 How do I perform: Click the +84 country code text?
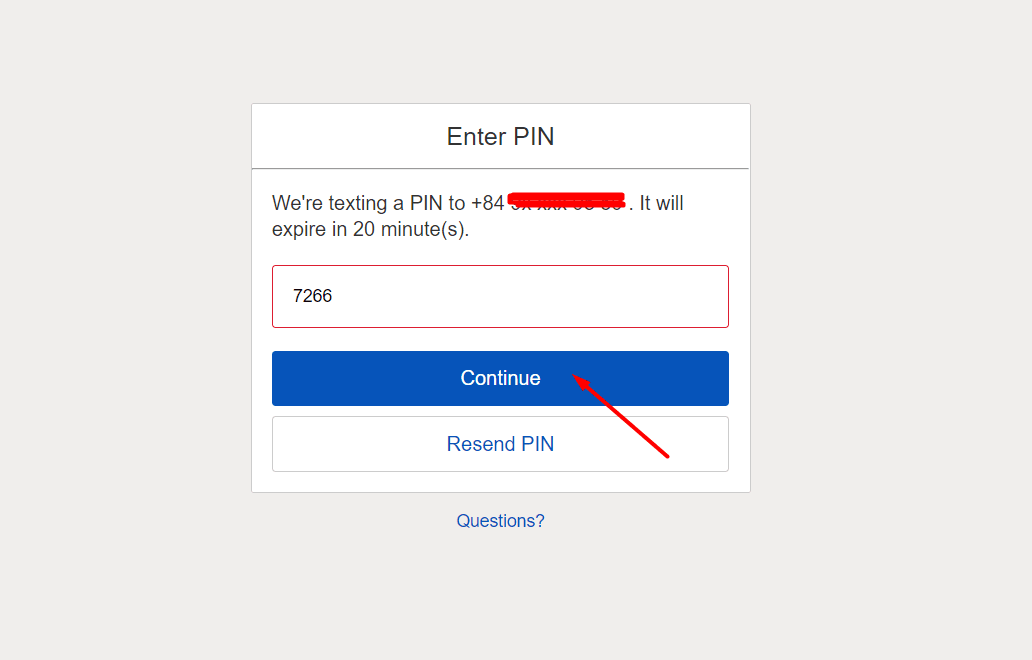pos(488,203)
